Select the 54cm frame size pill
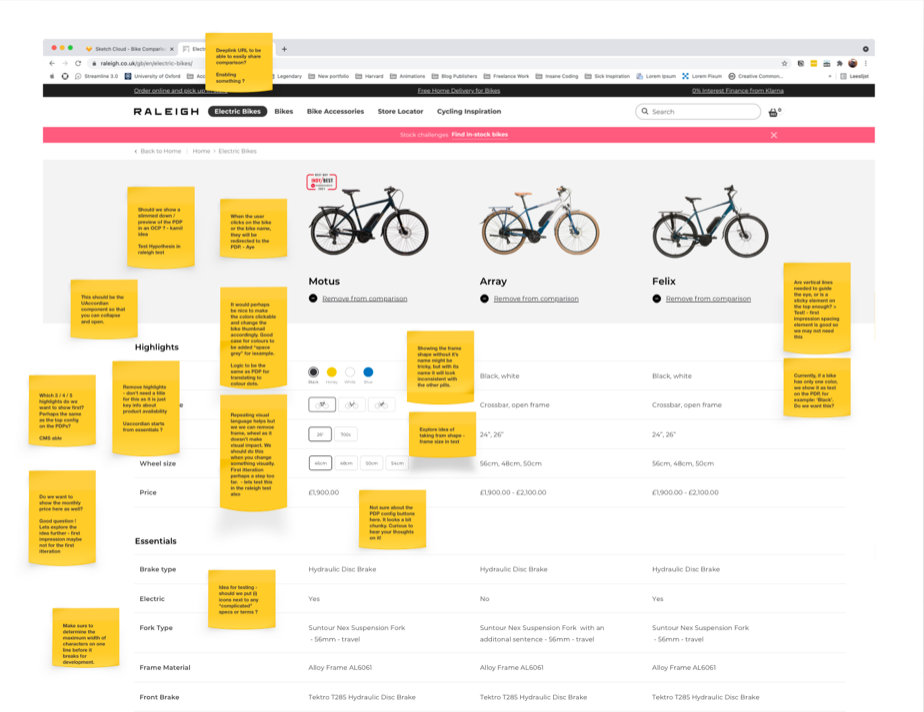Viewport: 924px width, 712px height. pos(397,463)
